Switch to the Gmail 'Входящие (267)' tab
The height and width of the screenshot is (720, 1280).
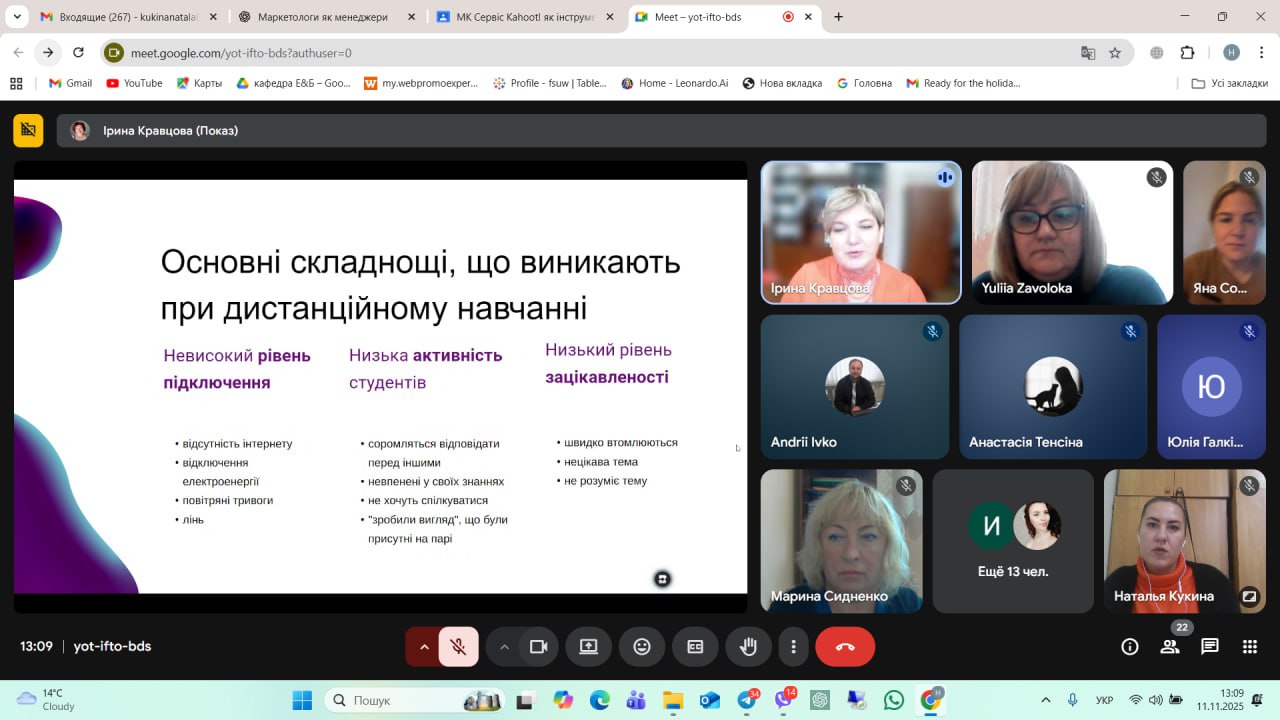pyautogui.click(x=128, y=17)
